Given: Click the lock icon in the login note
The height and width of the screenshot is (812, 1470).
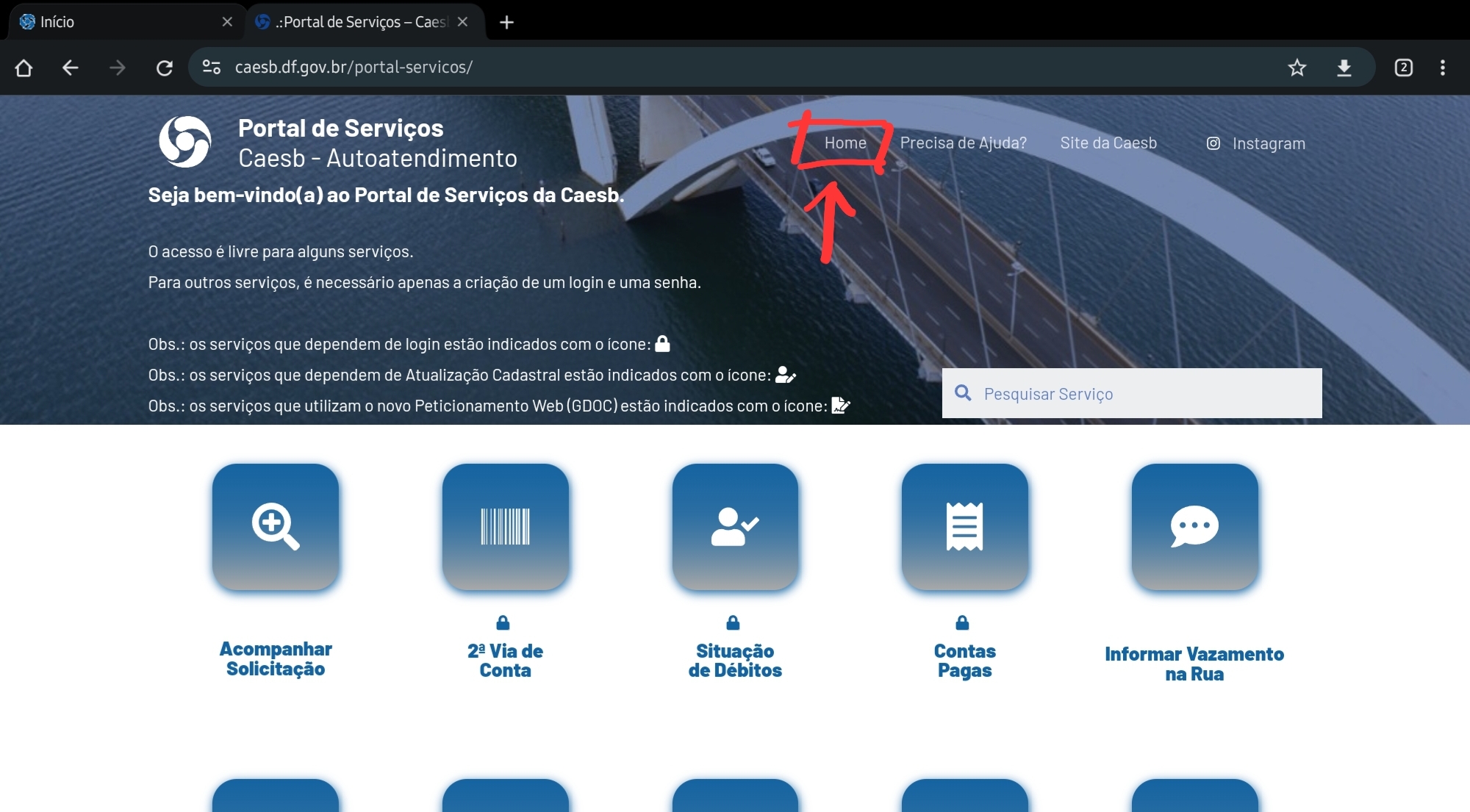Looking at the screenshot, I should pyautogui.click(x=662, y=343).
